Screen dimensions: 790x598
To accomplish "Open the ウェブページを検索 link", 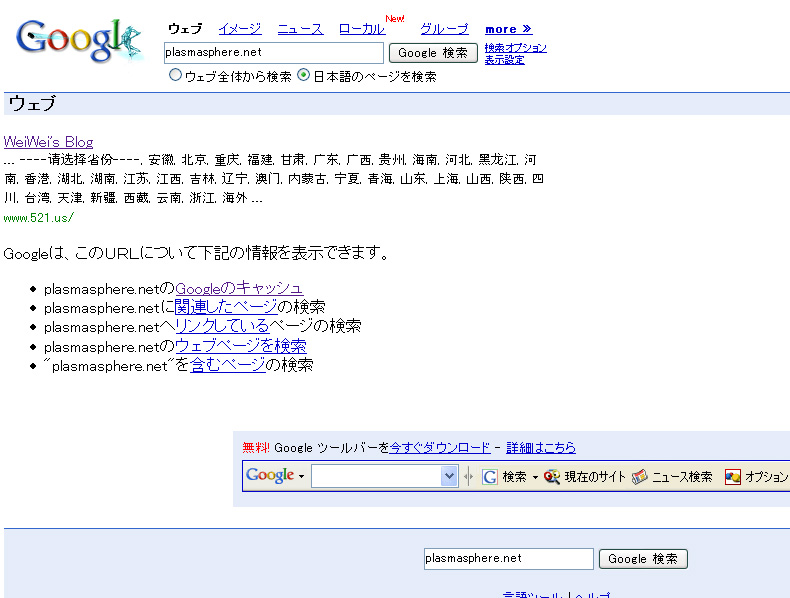I will (x=240, y=346).
